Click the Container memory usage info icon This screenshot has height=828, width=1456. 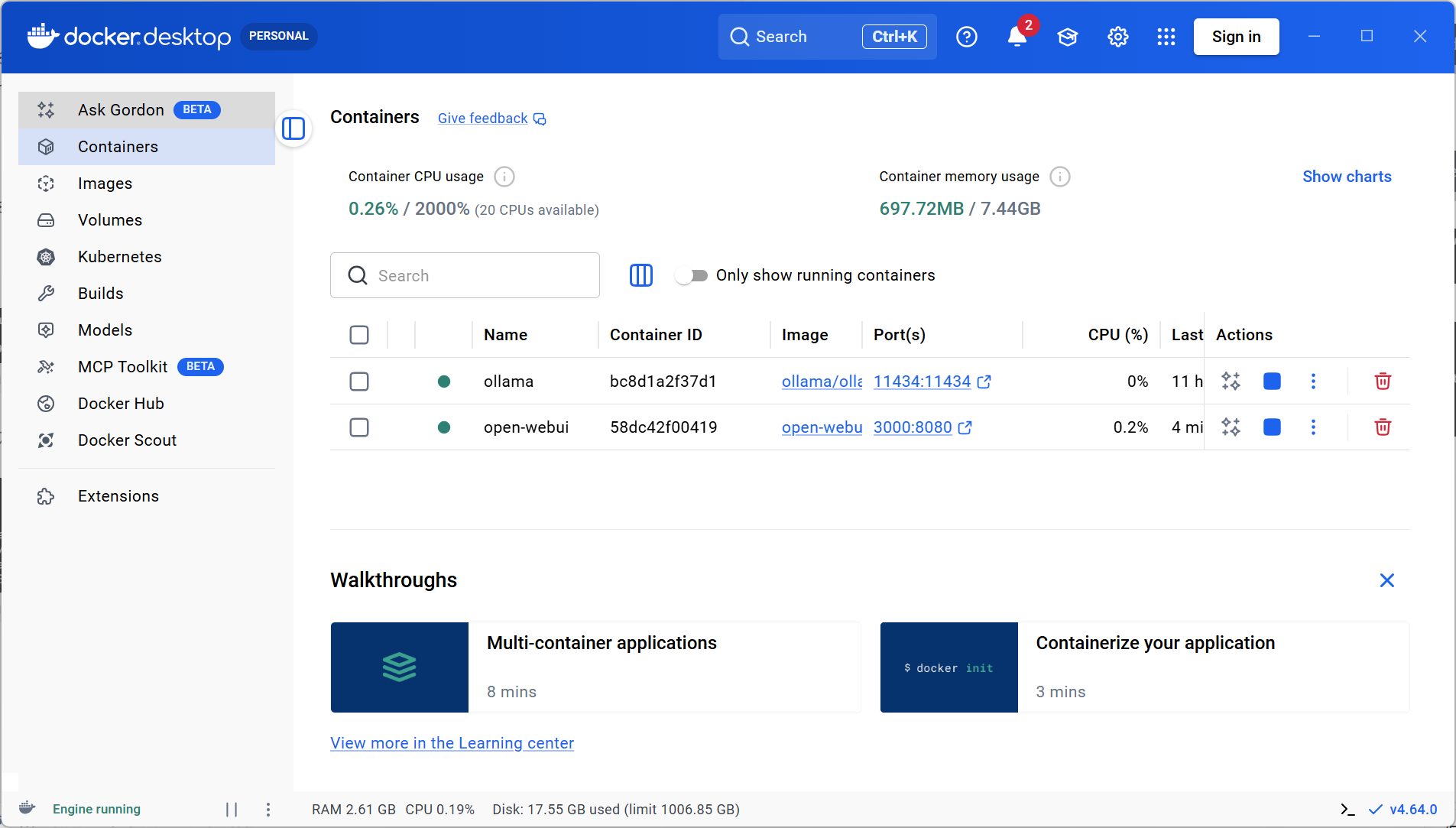[1060, 177]
